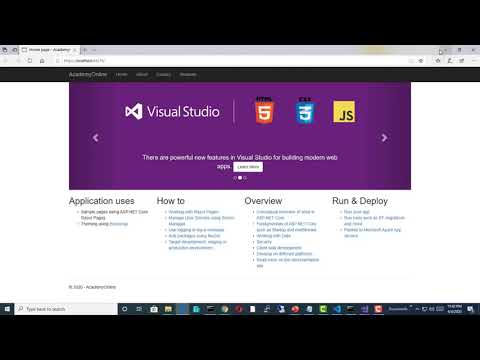Click the Learn More button on banner

[x=248, y=167]
